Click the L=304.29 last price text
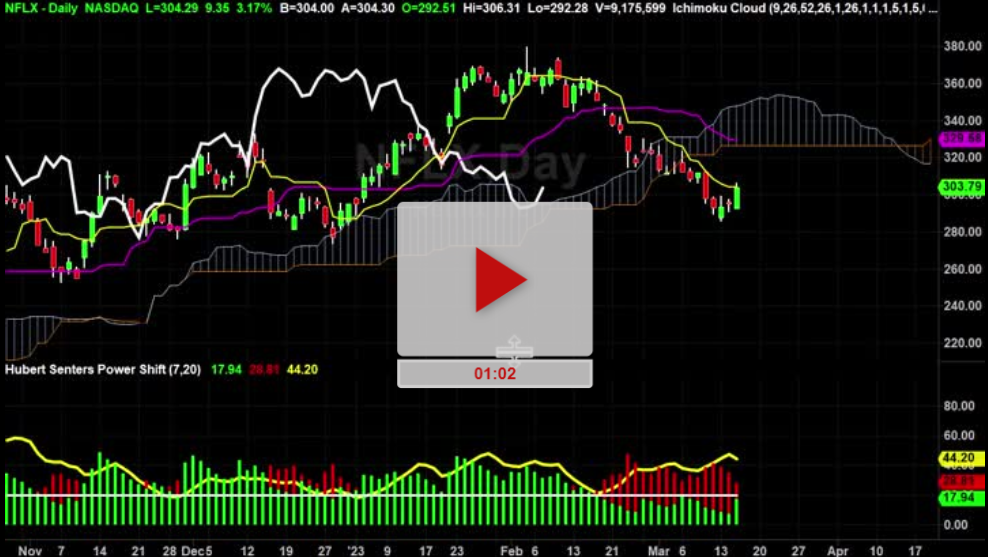 tap(170, 8)
